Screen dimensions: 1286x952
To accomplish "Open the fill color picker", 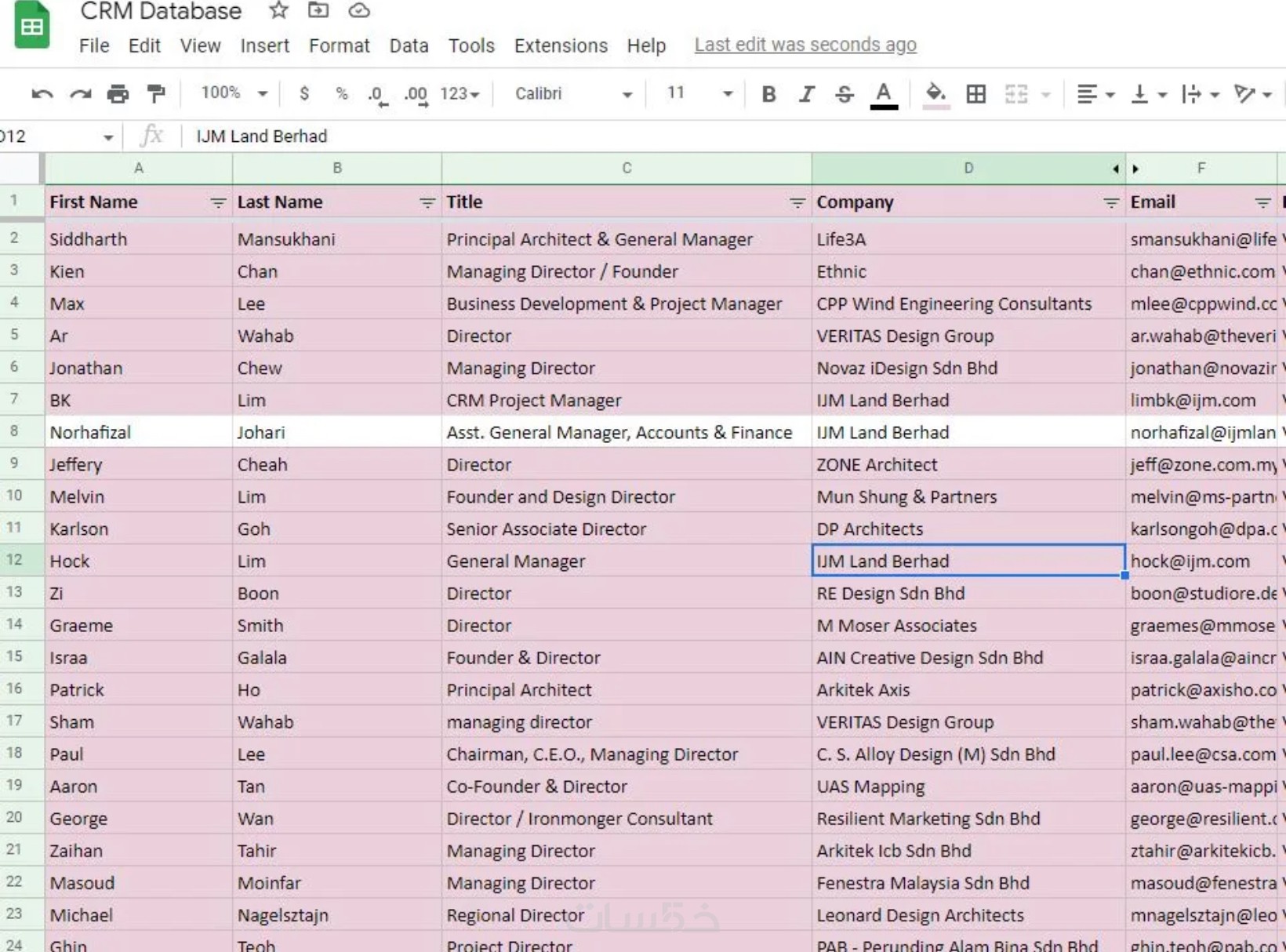I will (x=935, y=95).
